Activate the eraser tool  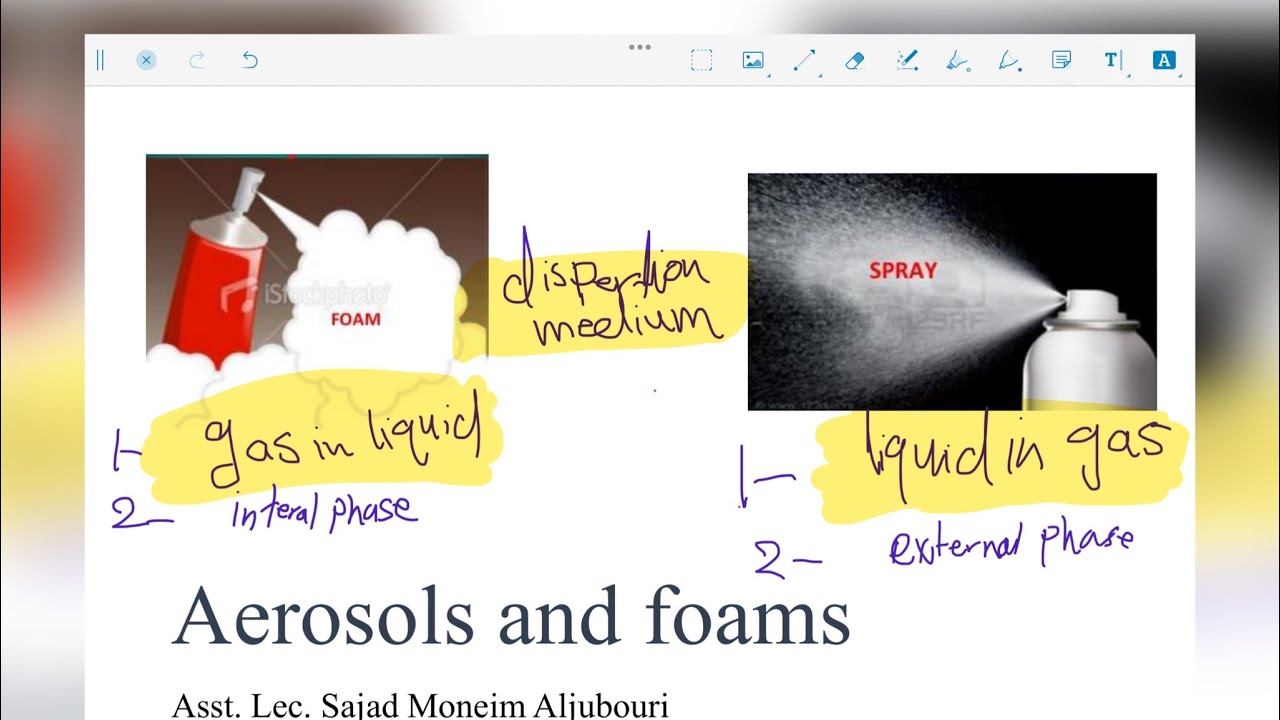coord(855,60)
